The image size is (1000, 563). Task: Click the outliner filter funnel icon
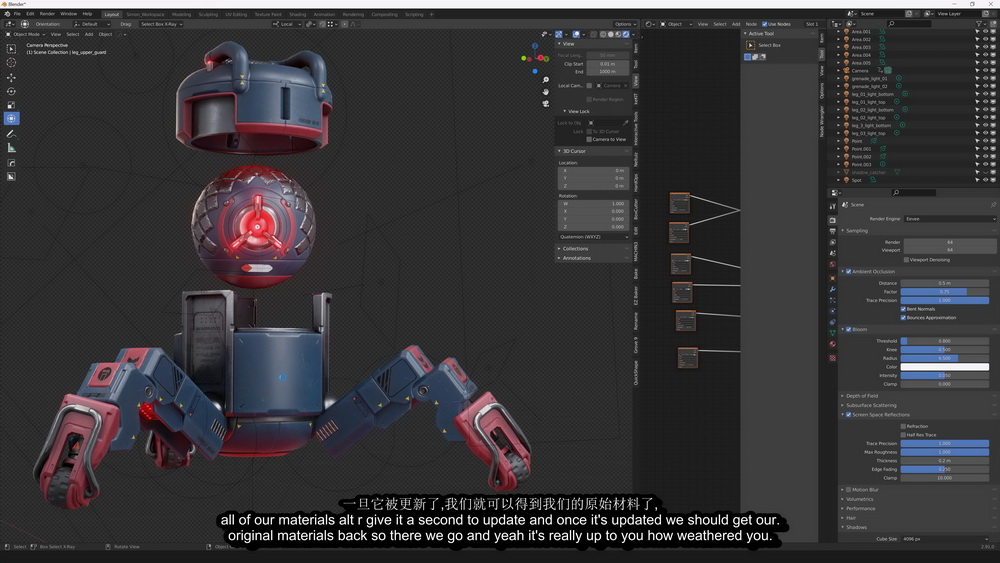tap(978, 24)
